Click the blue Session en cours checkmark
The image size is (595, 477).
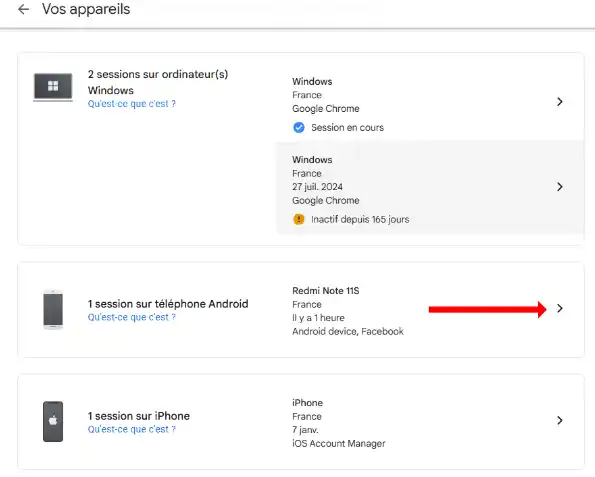[299, 128]
